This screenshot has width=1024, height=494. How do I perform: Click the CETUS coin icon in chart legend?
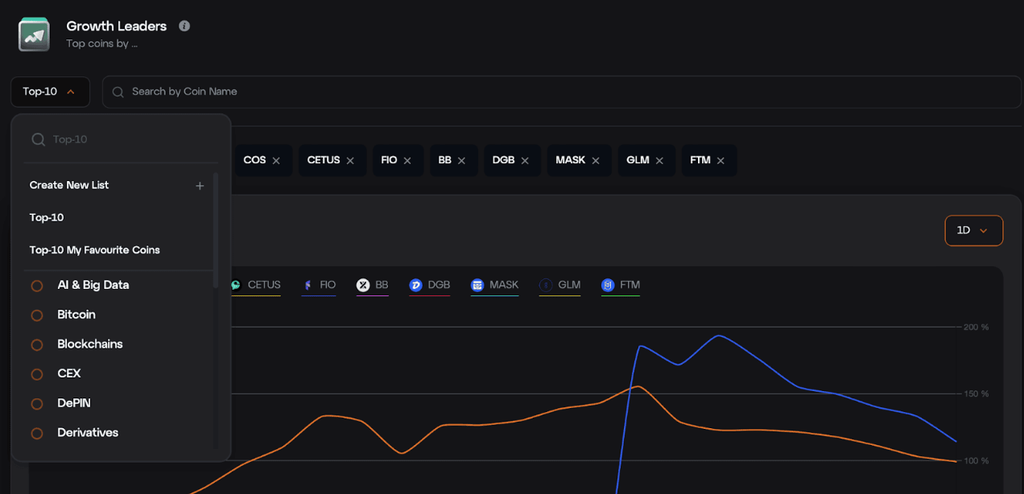coord(236,285)
